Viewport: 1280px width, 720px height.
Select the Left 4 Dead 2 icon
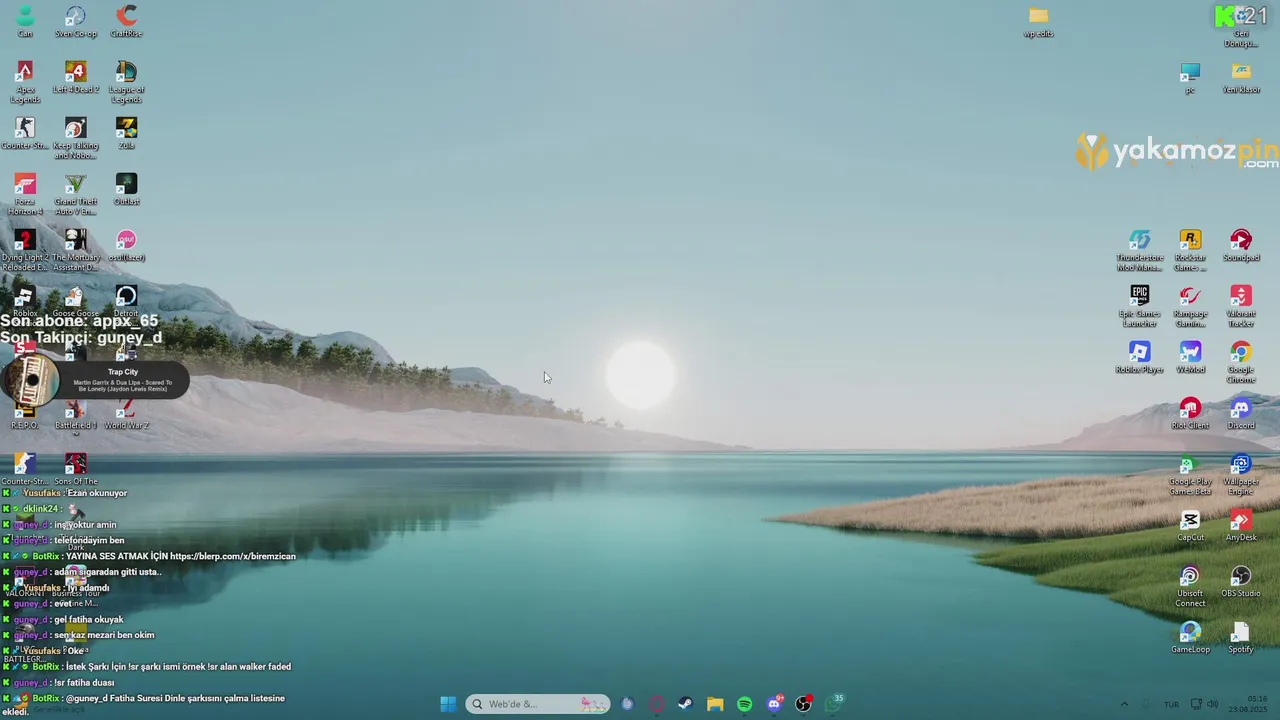[x=76, y=77]
